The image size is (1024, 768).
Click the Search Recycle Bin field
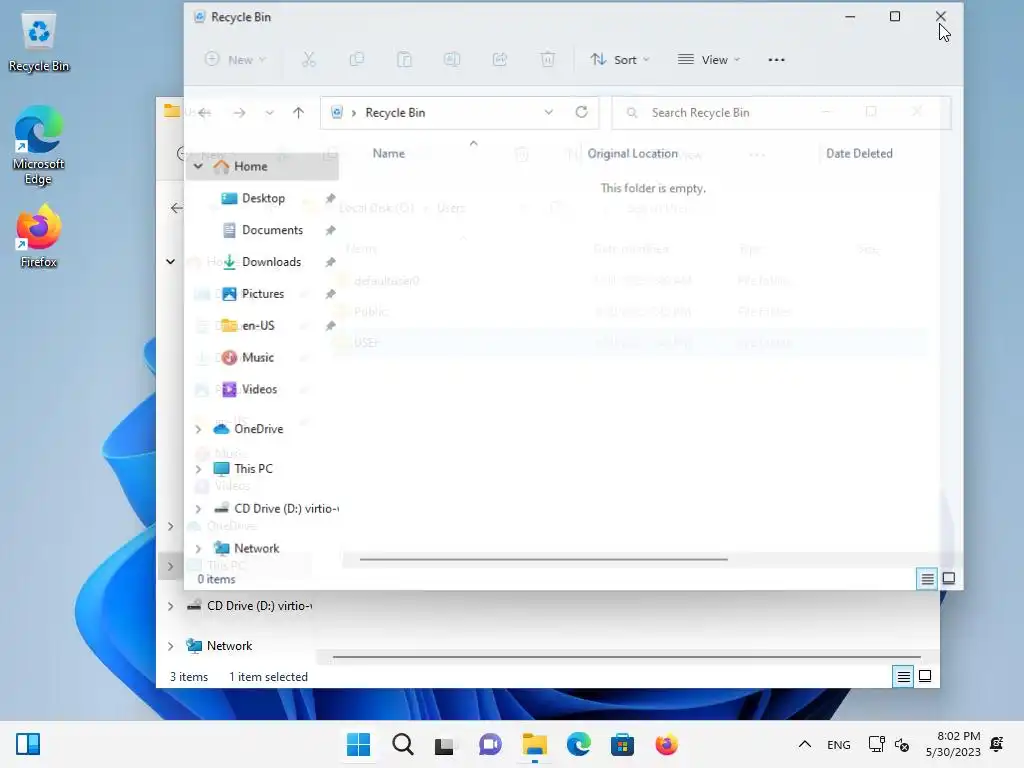[780, 112]
